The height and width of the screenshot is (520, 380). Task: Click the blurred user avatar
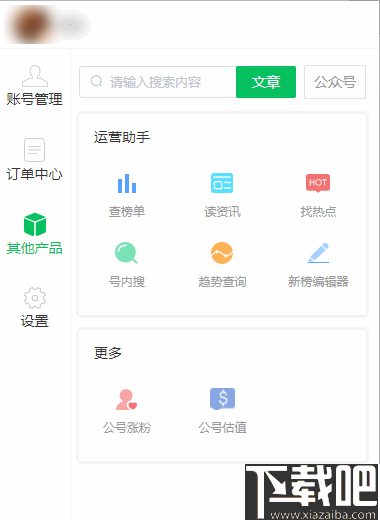pyautogui.click(x=32, y=25)
